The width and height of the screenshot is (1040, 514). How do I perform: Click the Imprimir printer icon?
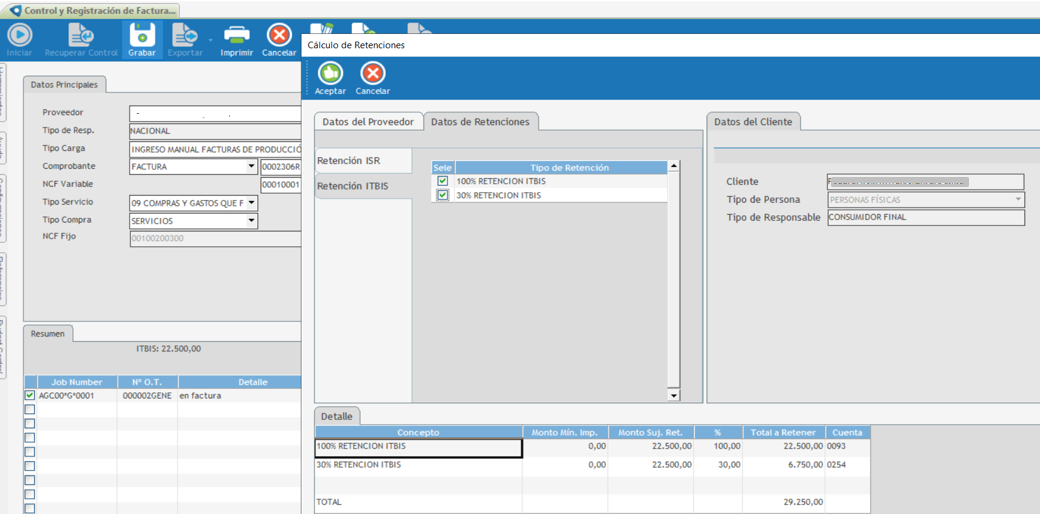[x=237, y=34]
